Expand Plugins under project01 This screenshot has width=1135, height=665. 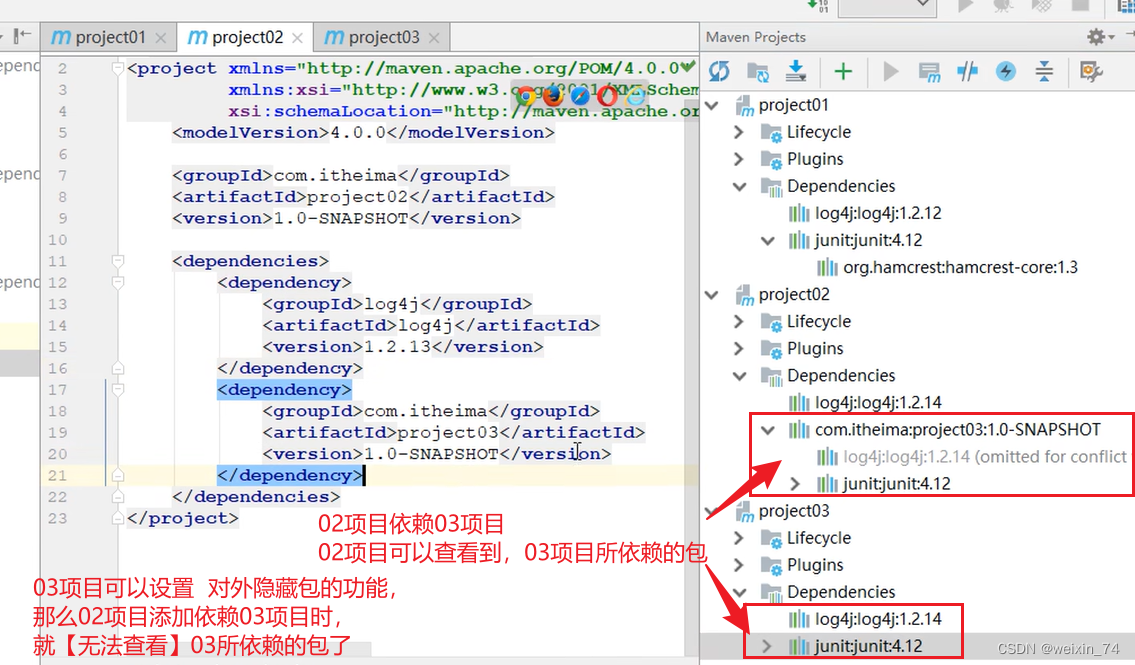(x=739, y=159)
